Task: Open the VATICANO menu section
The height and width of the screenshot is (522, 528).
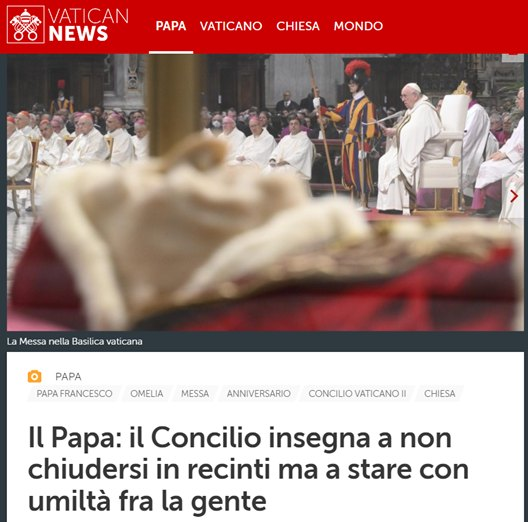Action: (x=231, y=26)
